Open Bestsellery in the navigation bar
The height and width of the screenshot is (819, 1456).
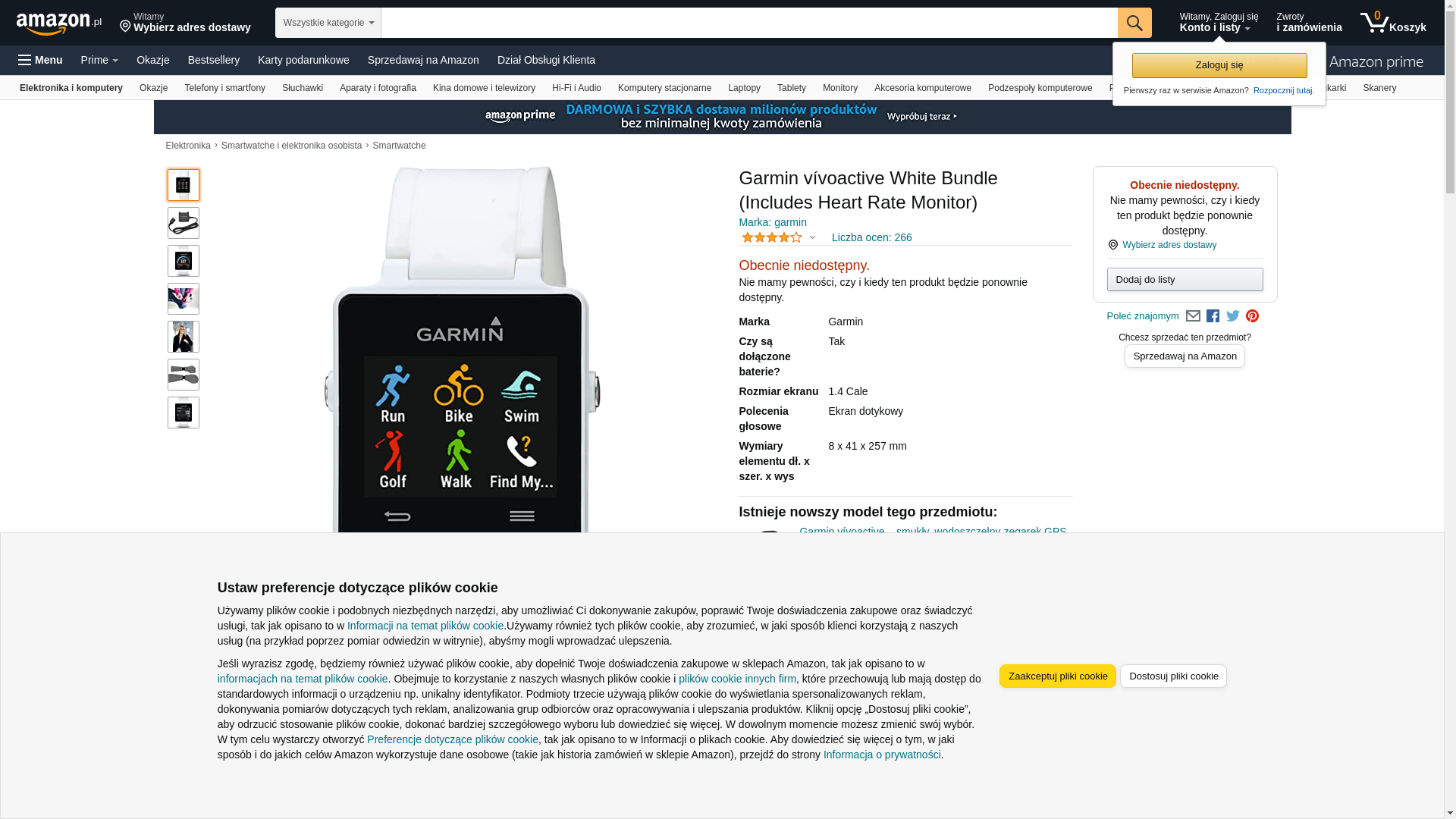(214, 60)
